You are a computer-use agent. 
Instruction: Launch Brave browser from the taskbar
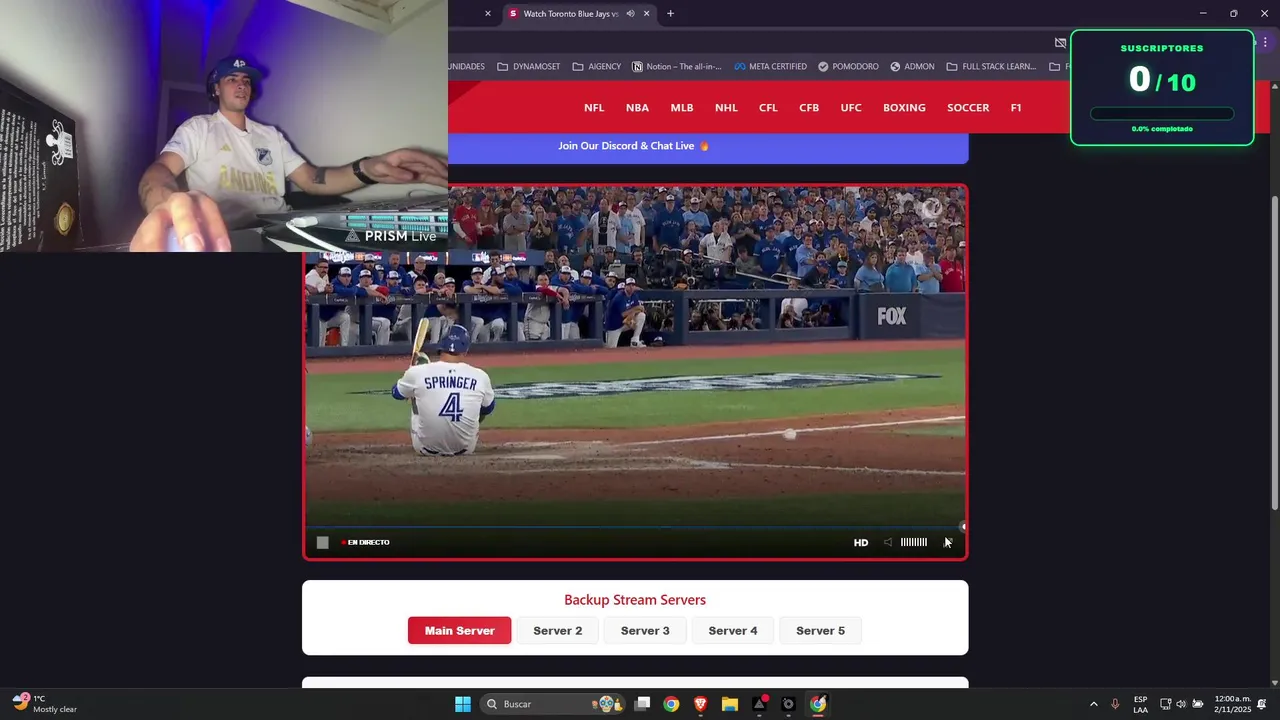coord(700,704)
